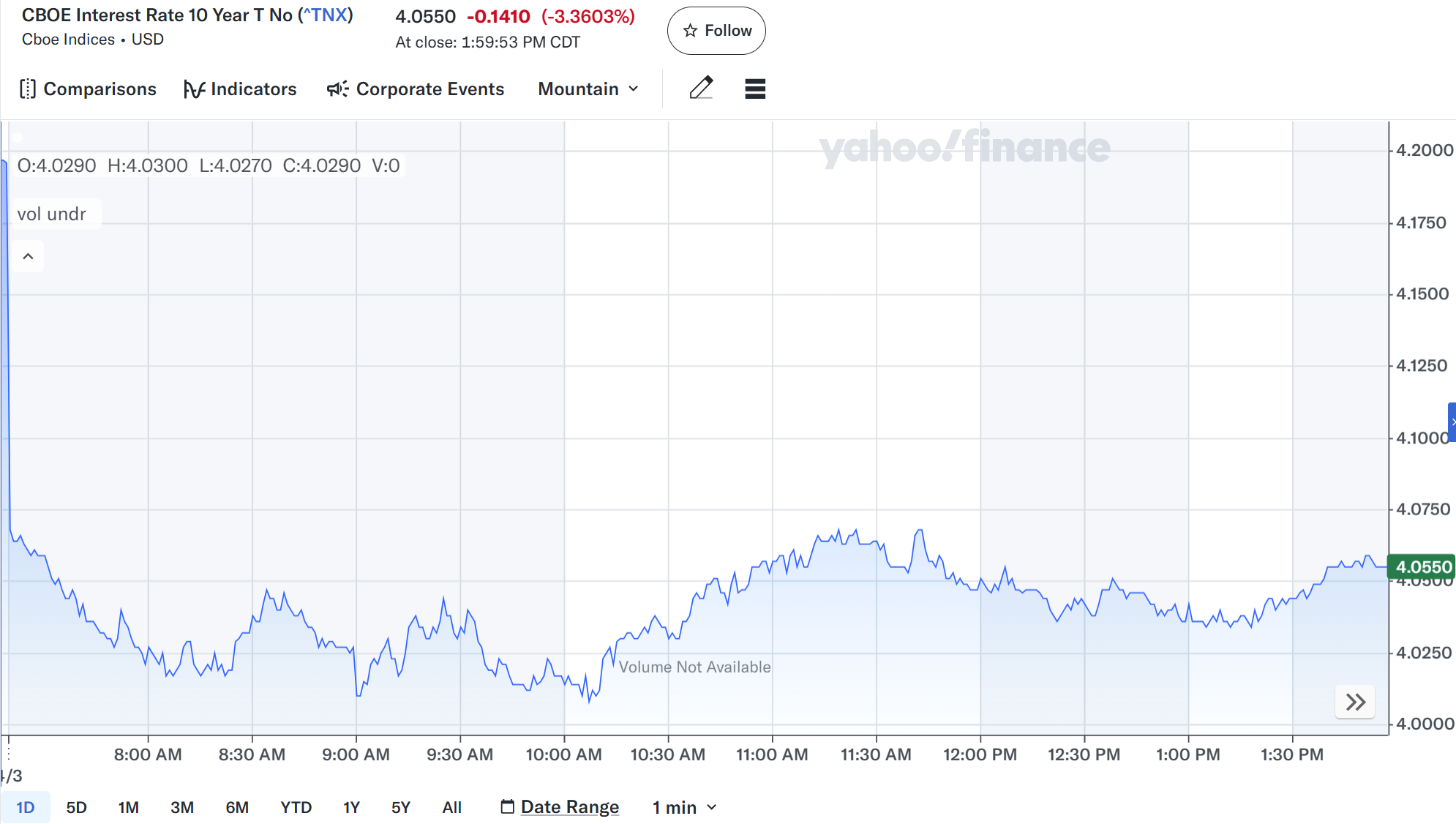Expand the 1 min interval dropdown
Viewport: 1456px width, 824px height.
[684, 807]
